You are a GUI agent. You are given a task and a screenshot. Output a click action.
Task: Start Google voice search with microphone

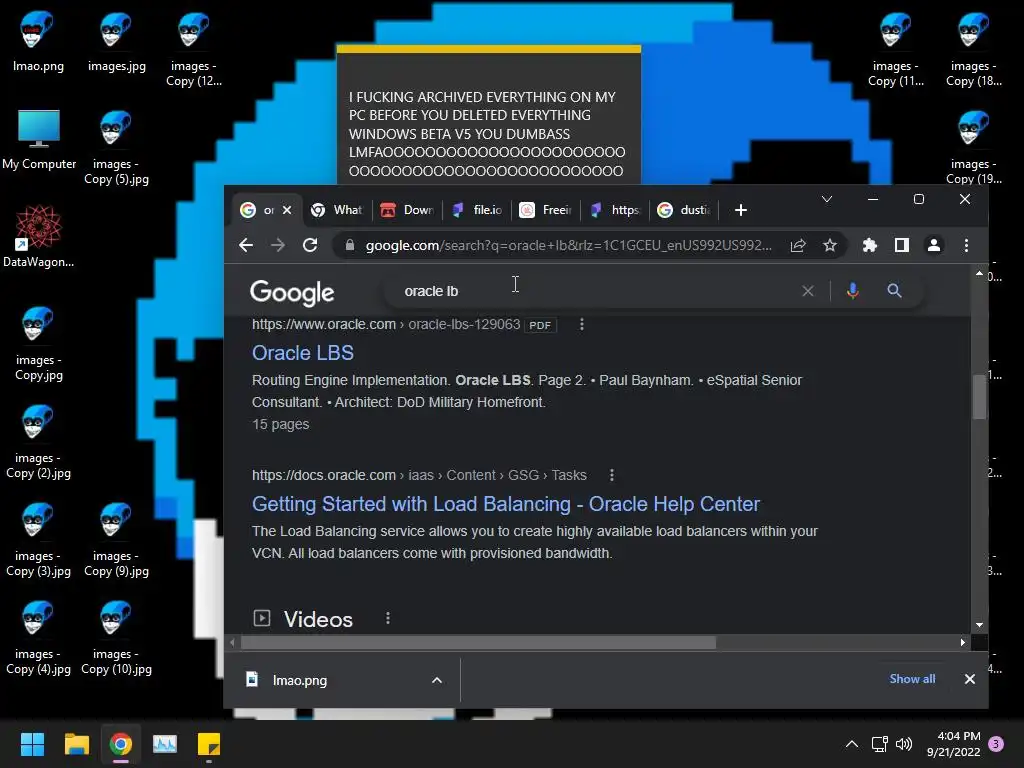tap(852, 291)
